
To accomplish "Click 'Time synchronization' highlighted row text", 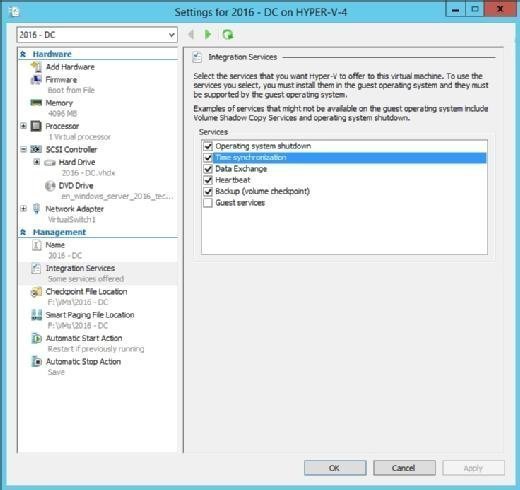I will point(251,158).
